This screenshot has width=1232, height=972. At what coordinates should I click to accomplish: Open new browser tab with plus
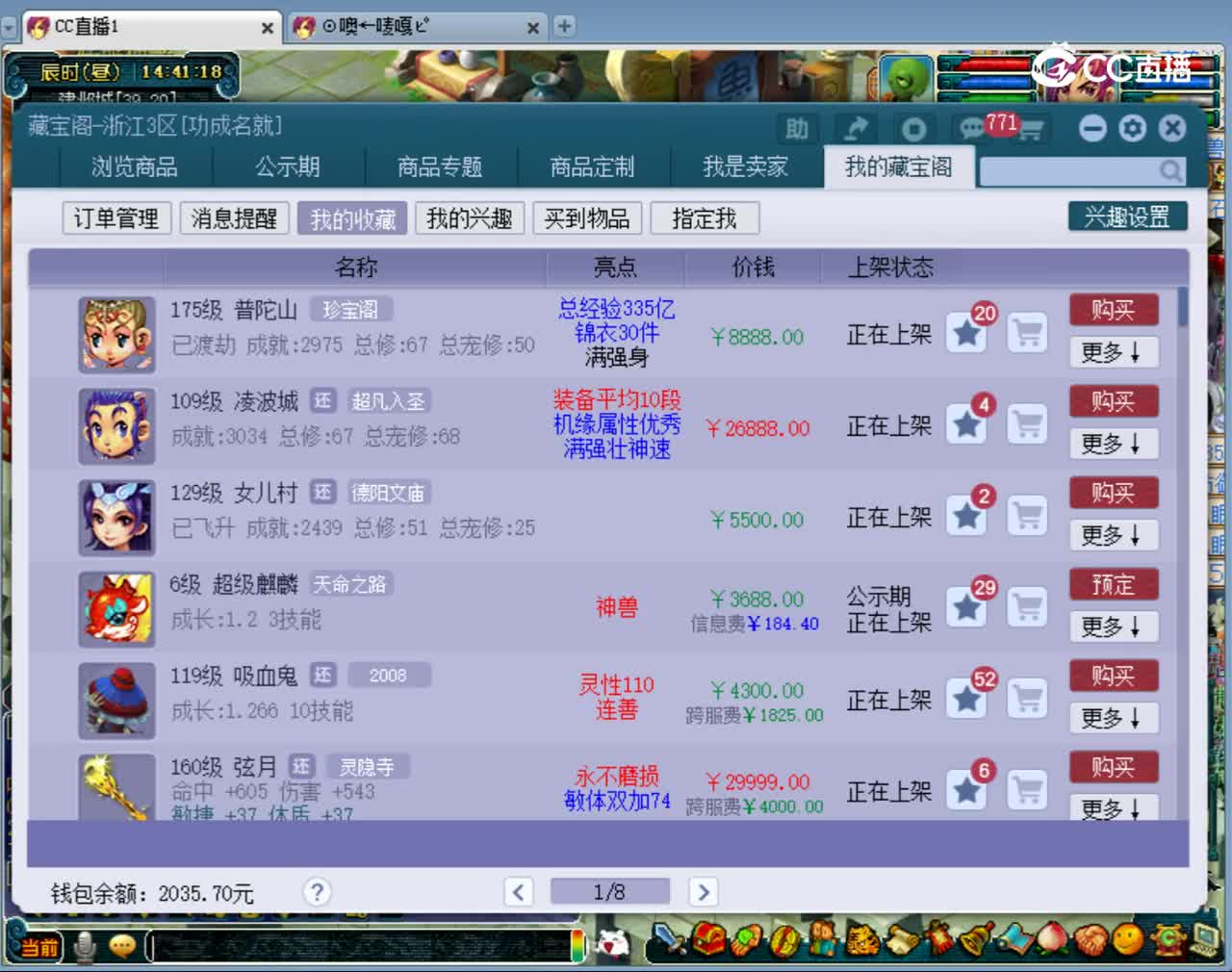pos(565,27)
